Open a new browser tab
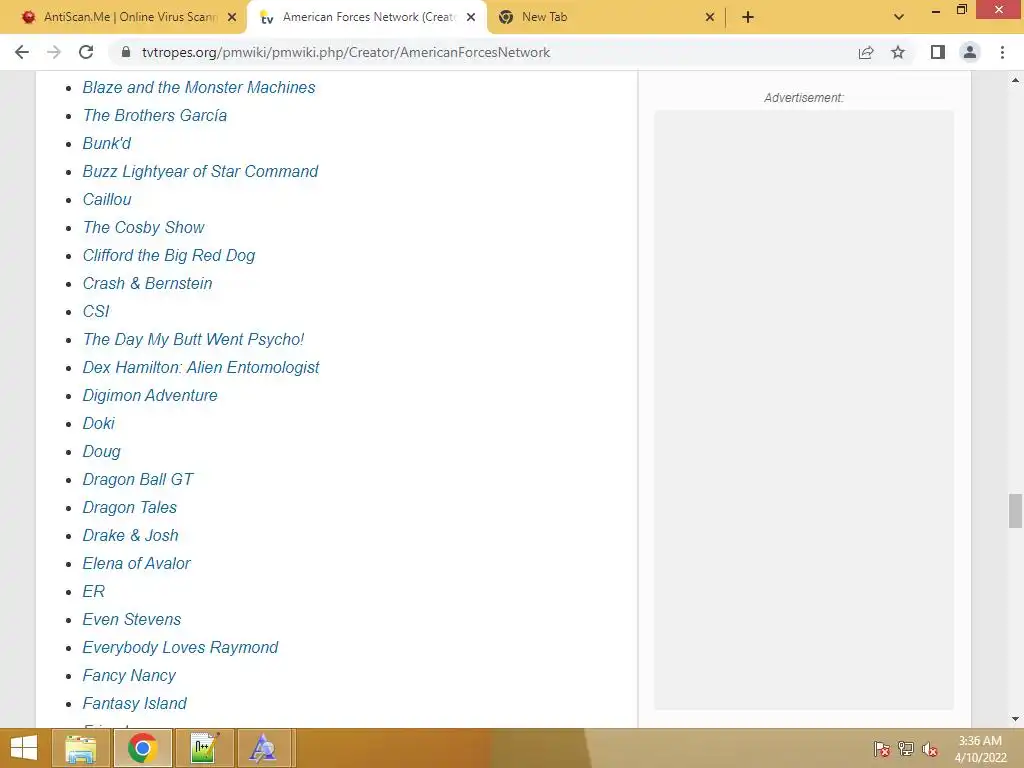Screen dimensions: 1024x768 748,17
